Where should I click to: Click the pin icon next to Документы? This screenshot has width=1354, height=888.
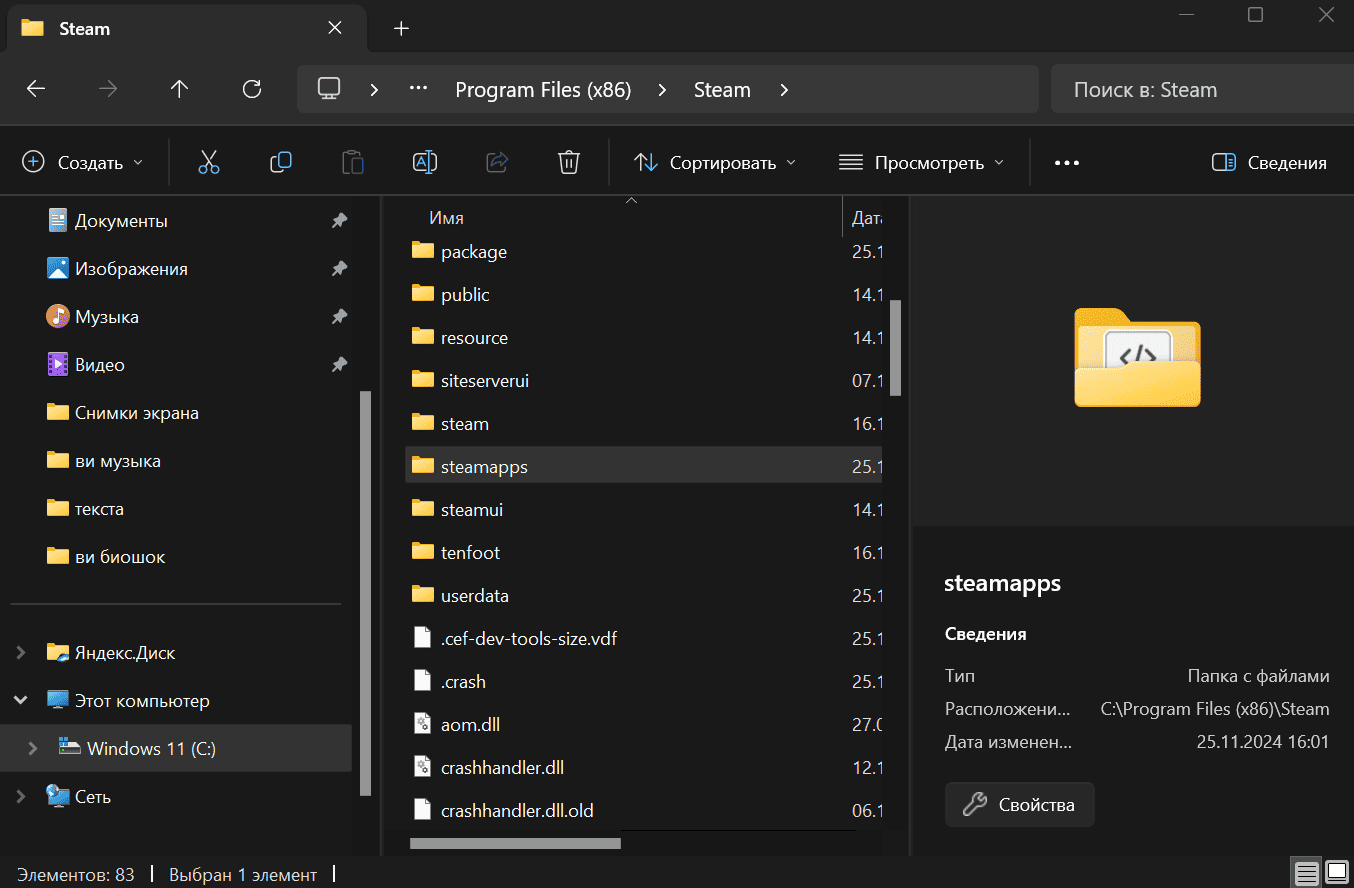[339, 220]
